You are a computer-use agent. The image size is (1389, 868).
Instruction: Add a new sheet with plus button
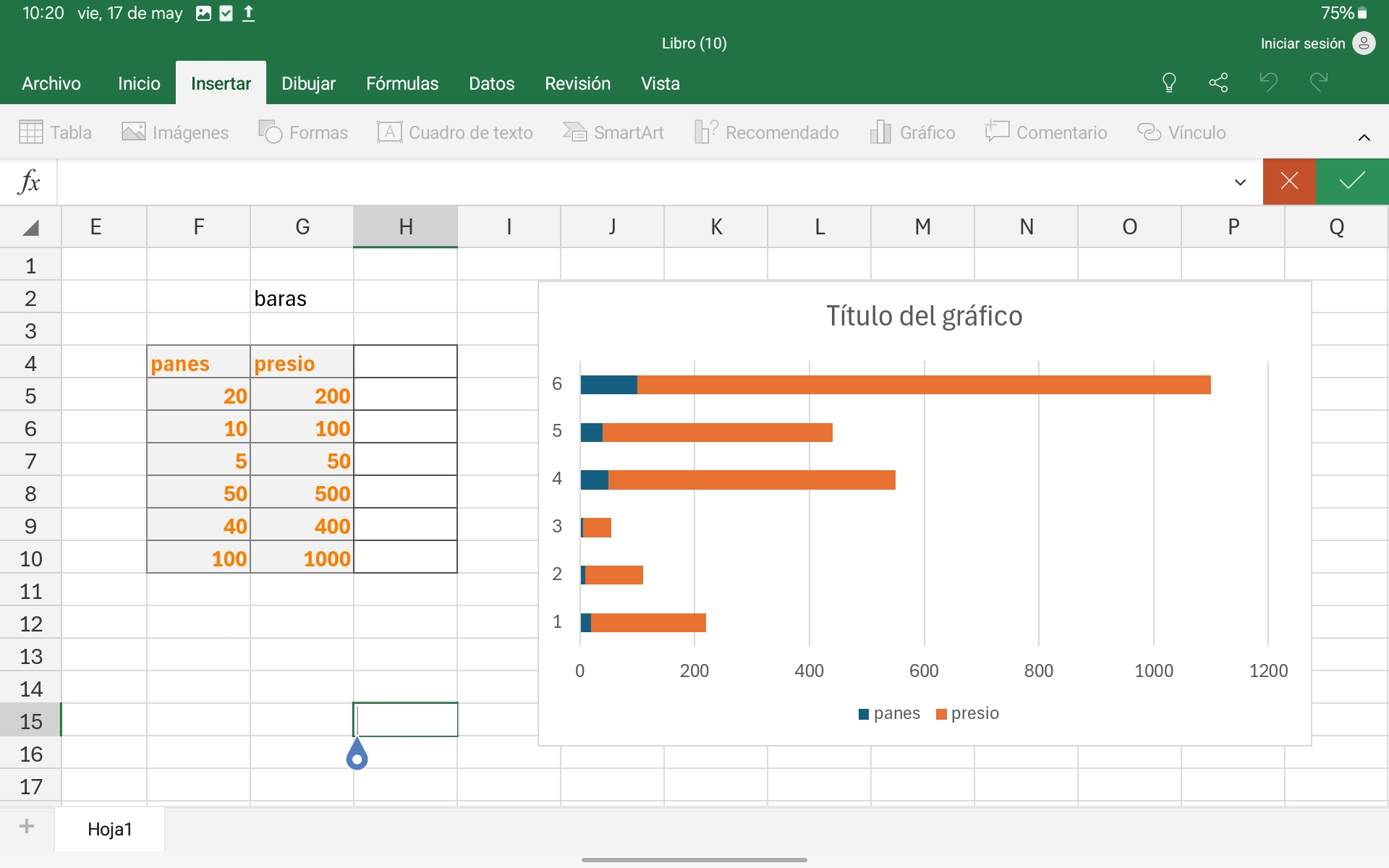tap(27, 827)
